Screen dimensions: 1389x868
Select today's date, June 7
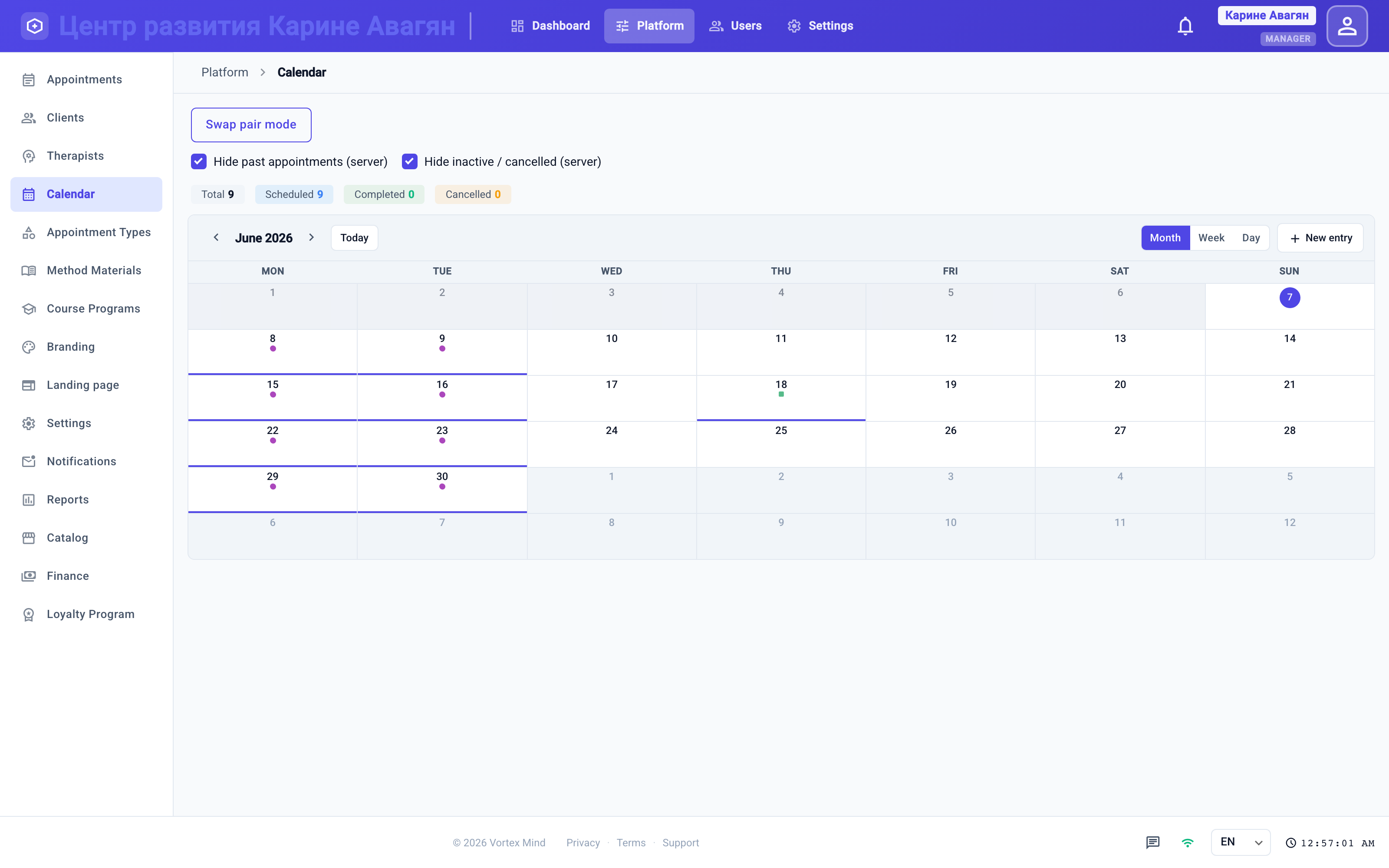point(1289,297)
